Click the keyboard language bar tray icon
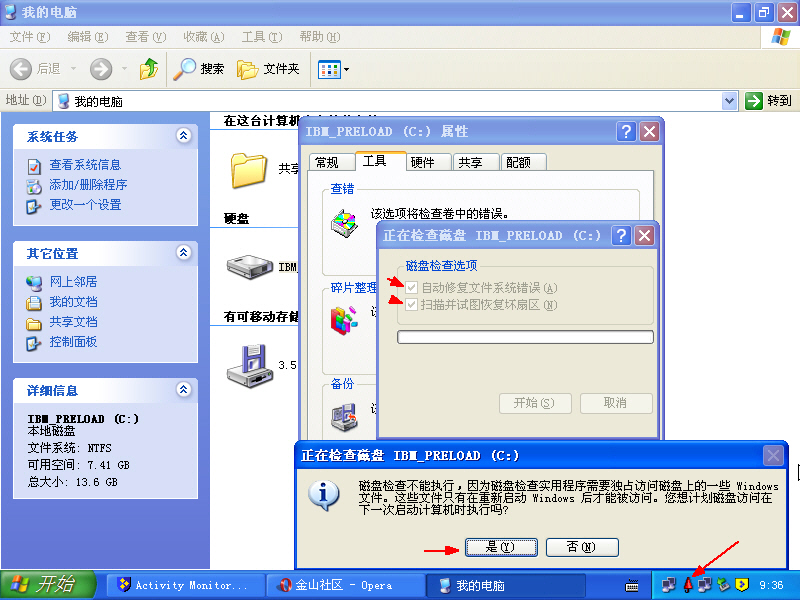Image resolution: width=800 pixels, height=600 pixels. click(x=632, y=585)
